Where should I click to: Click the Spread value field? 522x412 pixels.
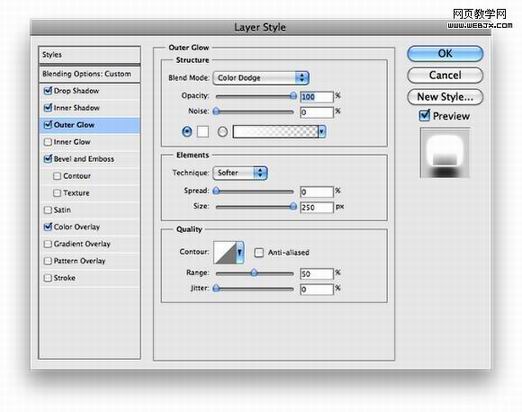coord(317,192)
